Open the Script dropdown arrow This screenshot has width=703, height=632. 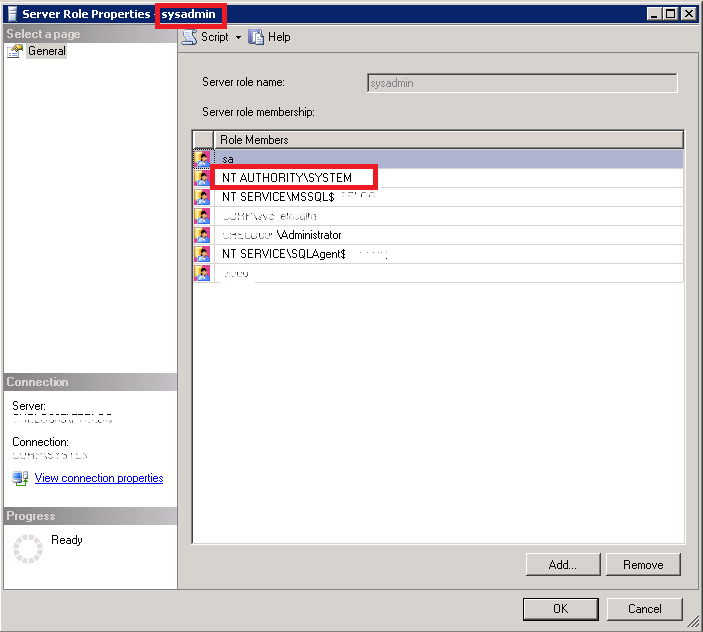(239, 37)
